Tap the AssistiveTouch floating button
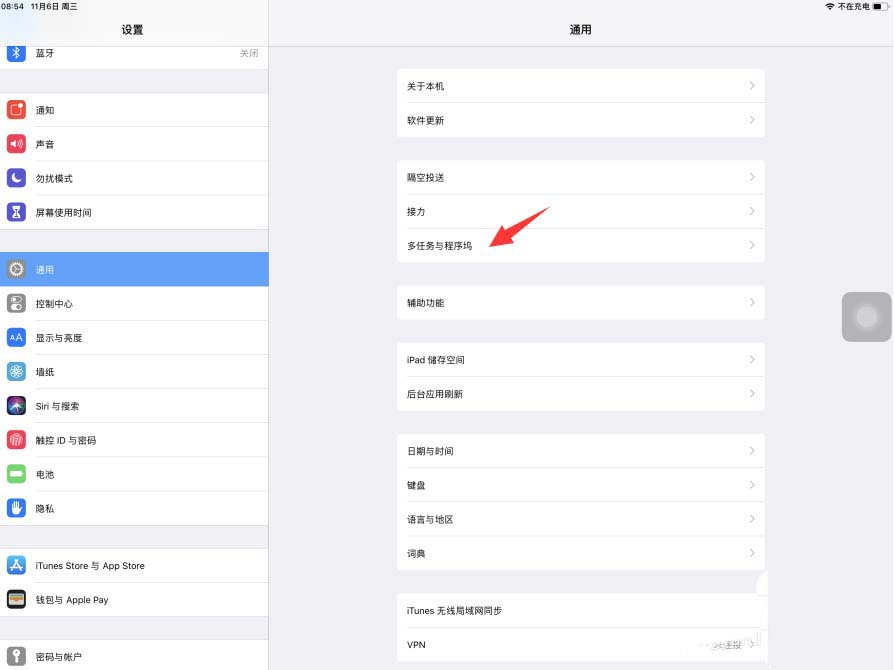 (865, 317)
